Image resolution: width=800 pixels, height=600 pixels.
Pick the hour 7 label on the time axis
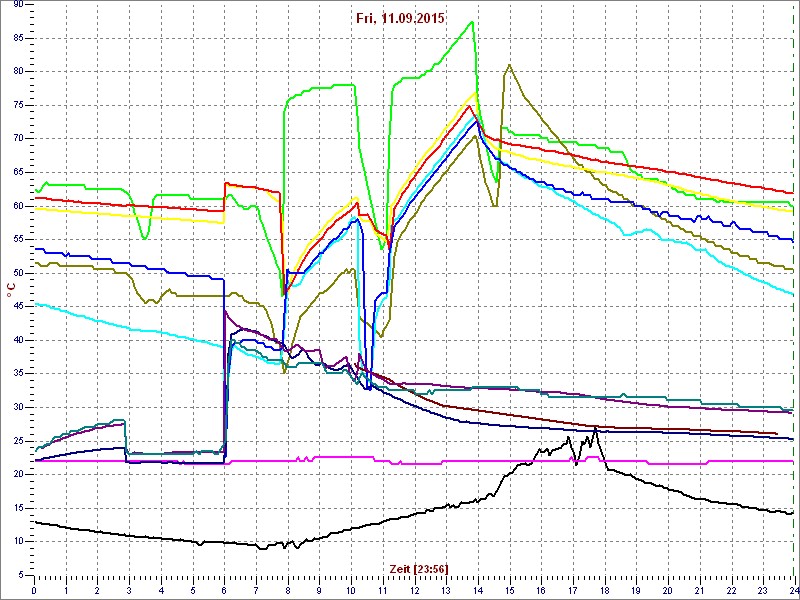tap(256, 588)
